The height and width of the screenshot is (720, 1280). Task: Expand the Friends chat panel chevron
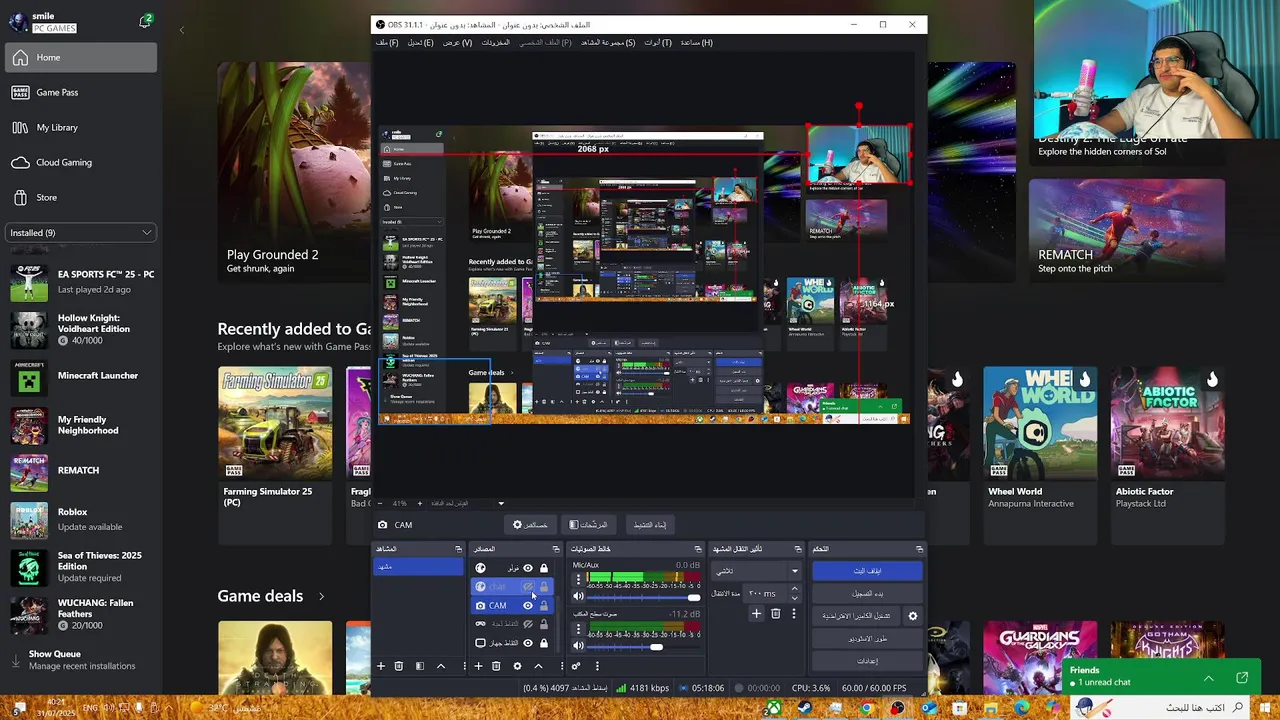tap(1208, 678)
